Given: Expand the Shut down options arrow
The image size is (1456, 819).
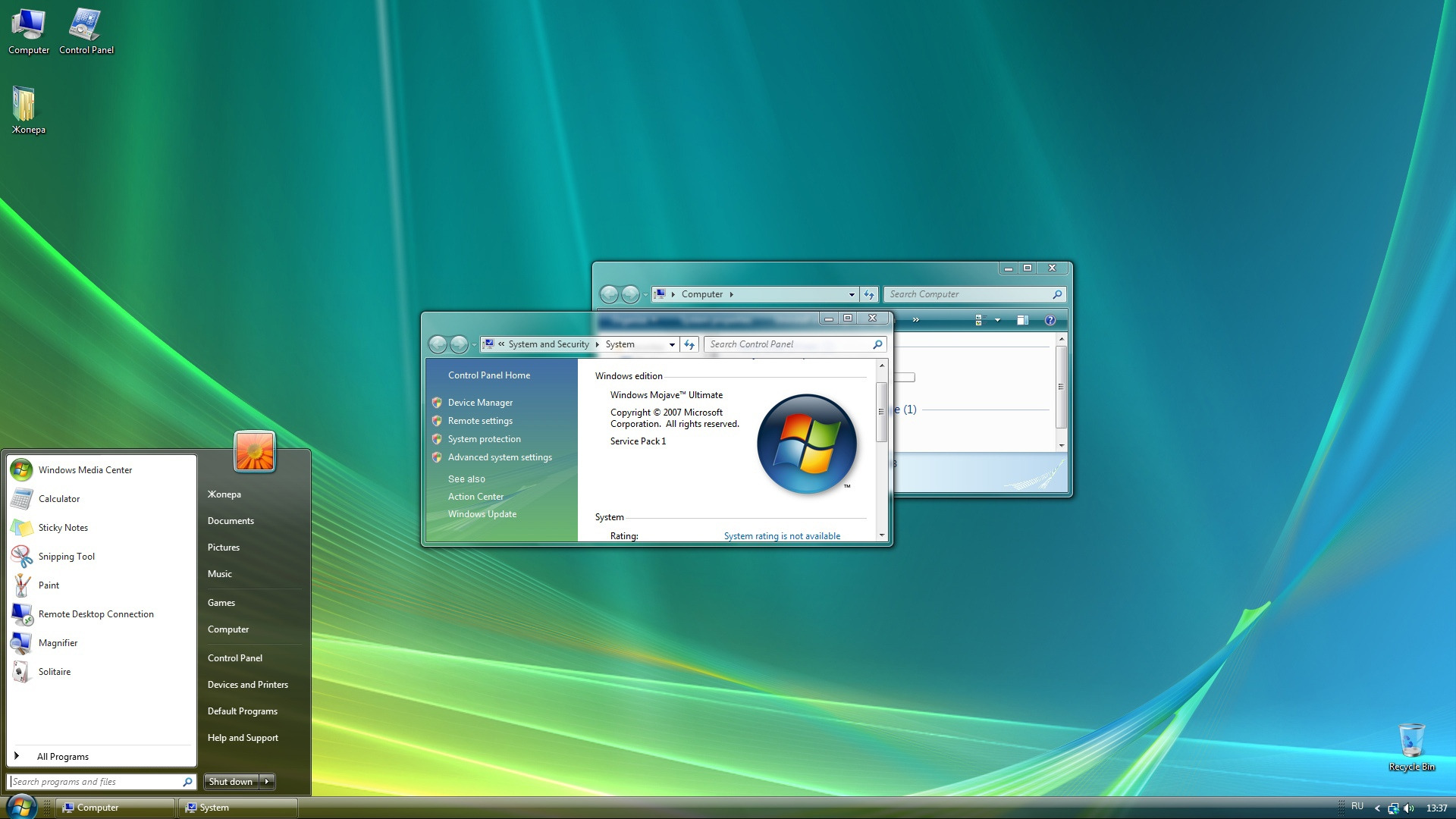Looking at the screenshot, I should click(267, 782).
